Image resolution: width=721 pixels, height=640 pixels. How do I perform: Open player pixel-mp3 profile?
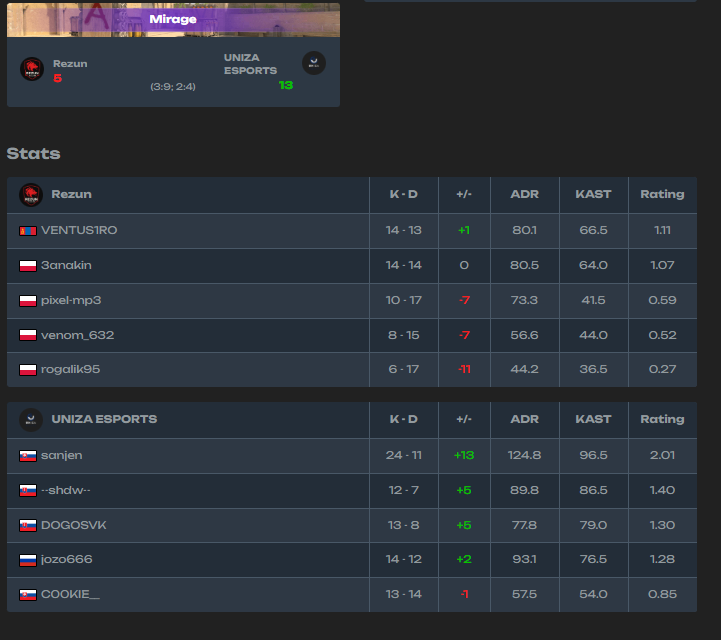point(71,300)
